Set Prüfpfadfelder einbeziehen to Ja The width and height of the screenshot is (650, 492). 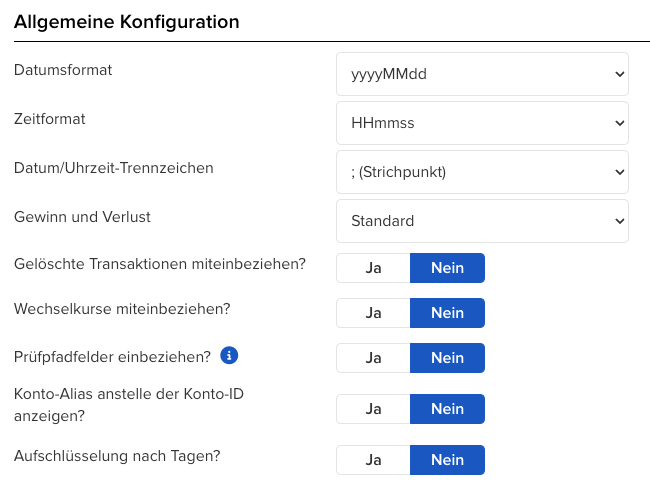373,358
